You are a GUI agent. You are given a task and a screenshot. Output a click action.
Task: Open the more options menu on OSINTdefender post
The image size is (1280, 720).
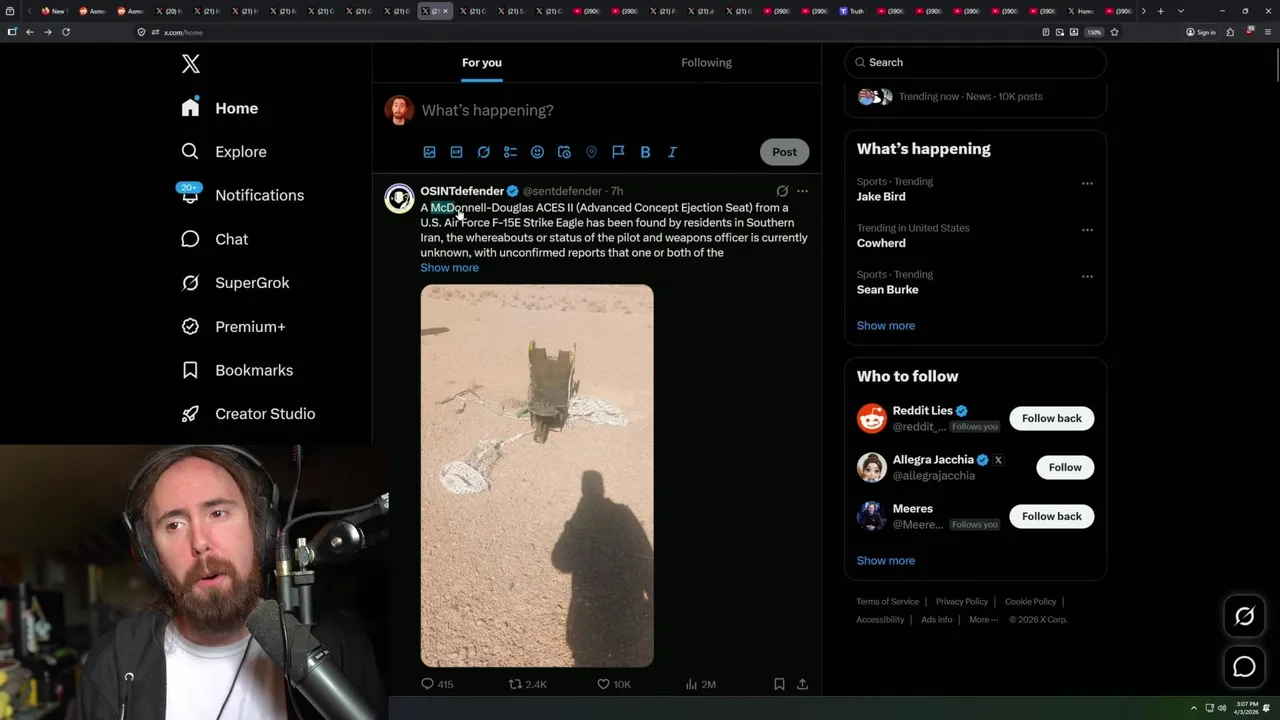click(x=802, y=191)
